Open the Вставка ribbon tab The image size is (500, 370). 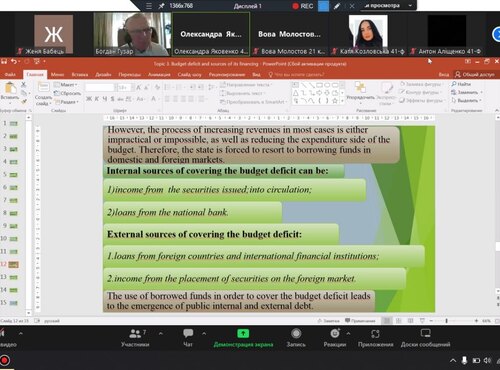tap(80, 74)
